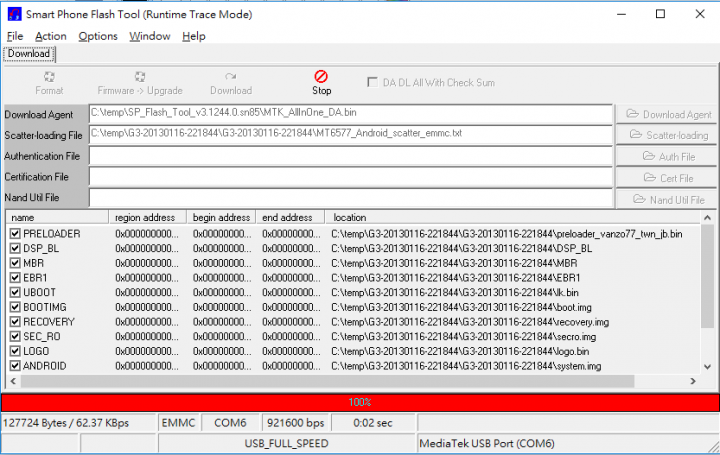Click the USB_FULL_SPEED status cell
720x455 pixels.
(x=287, y=444)
